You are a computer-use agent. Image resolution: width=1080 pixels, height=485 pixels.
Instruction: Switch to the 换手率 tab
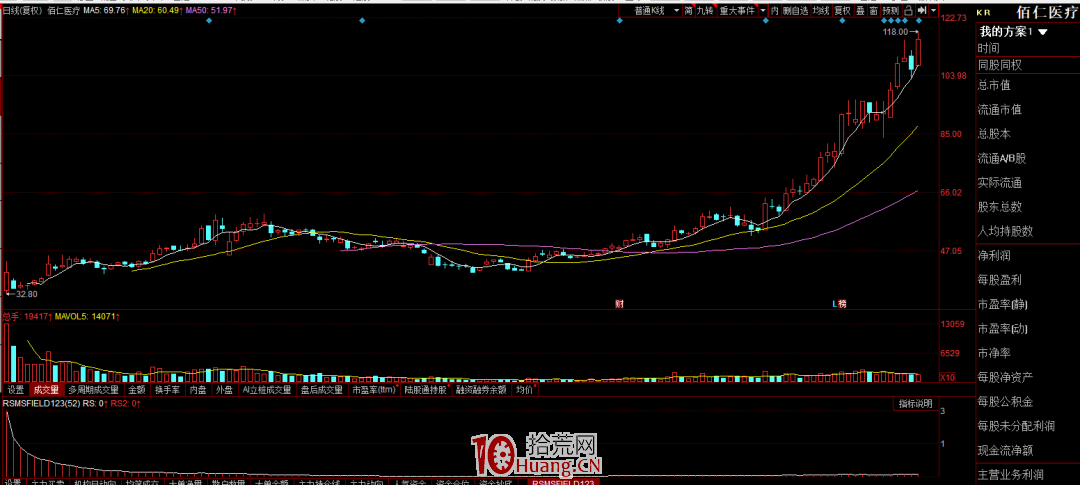pyautogui.click(x=167, y=390)
